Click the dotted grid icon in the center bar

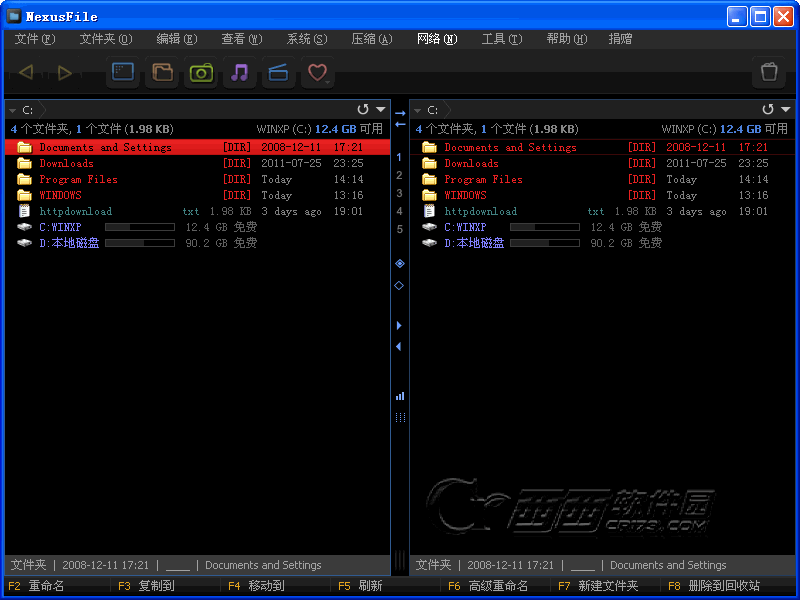coord(400,417)
